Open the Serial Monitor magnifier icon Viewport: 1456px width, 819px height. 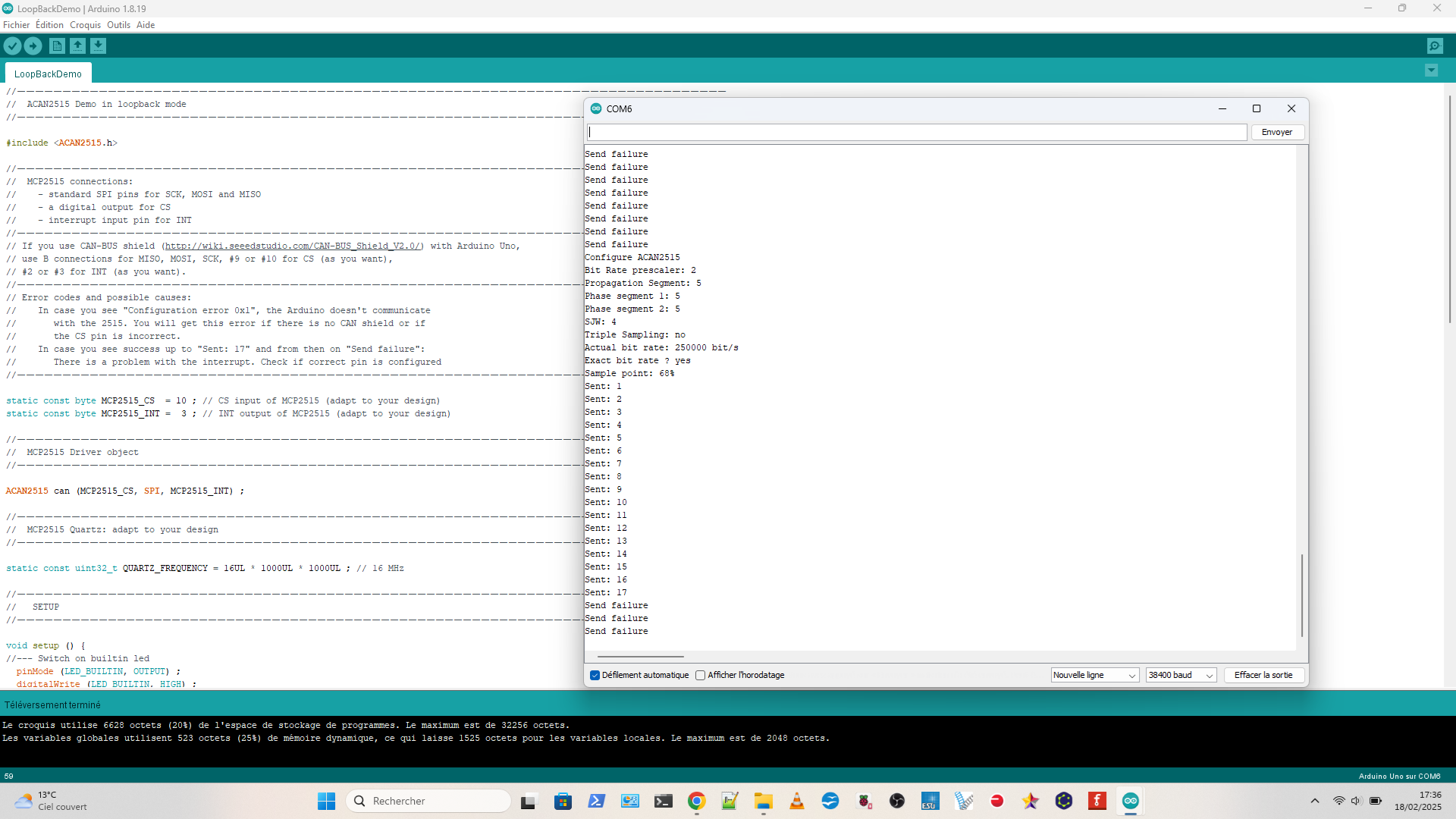point(1435,46)
